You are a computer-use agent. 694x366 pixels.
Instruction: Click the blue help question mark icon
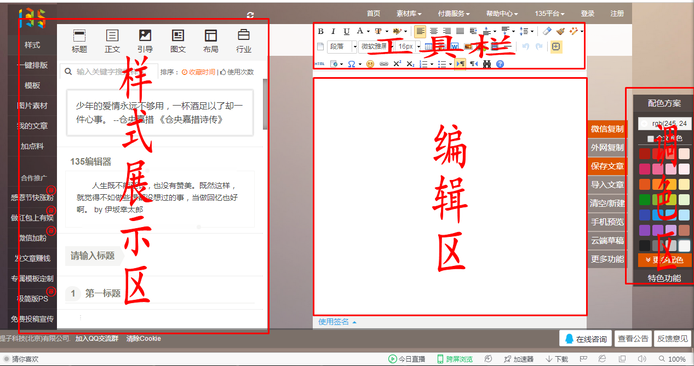(500, 64)
